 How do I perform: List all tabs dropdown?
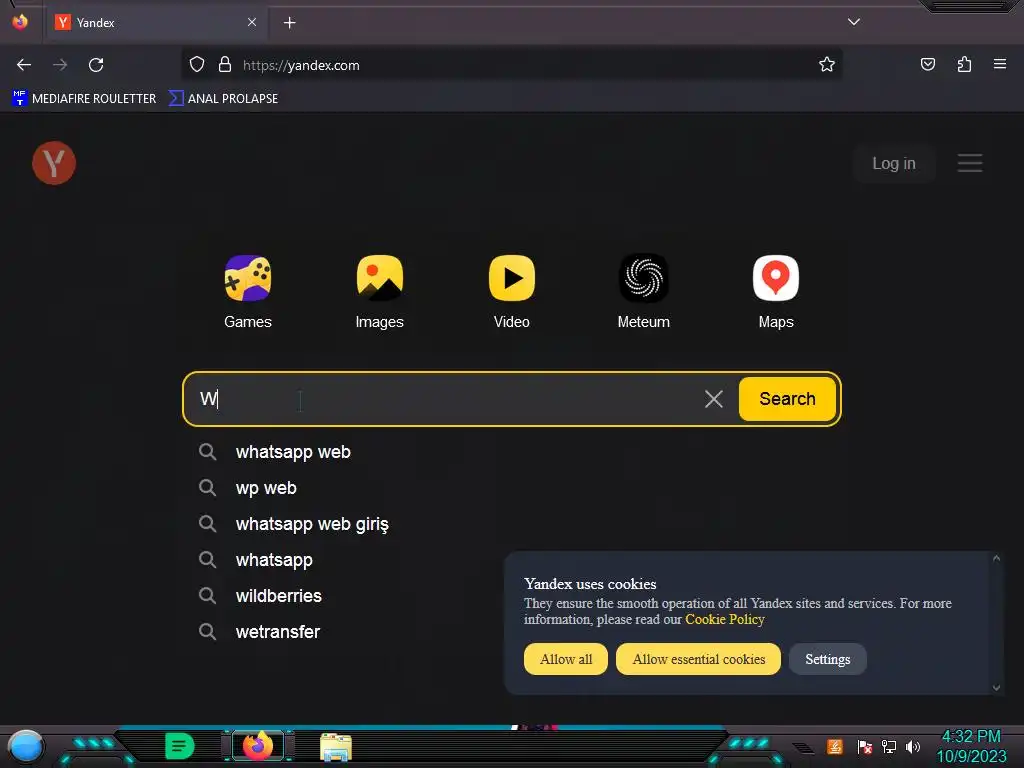(854, 22)
